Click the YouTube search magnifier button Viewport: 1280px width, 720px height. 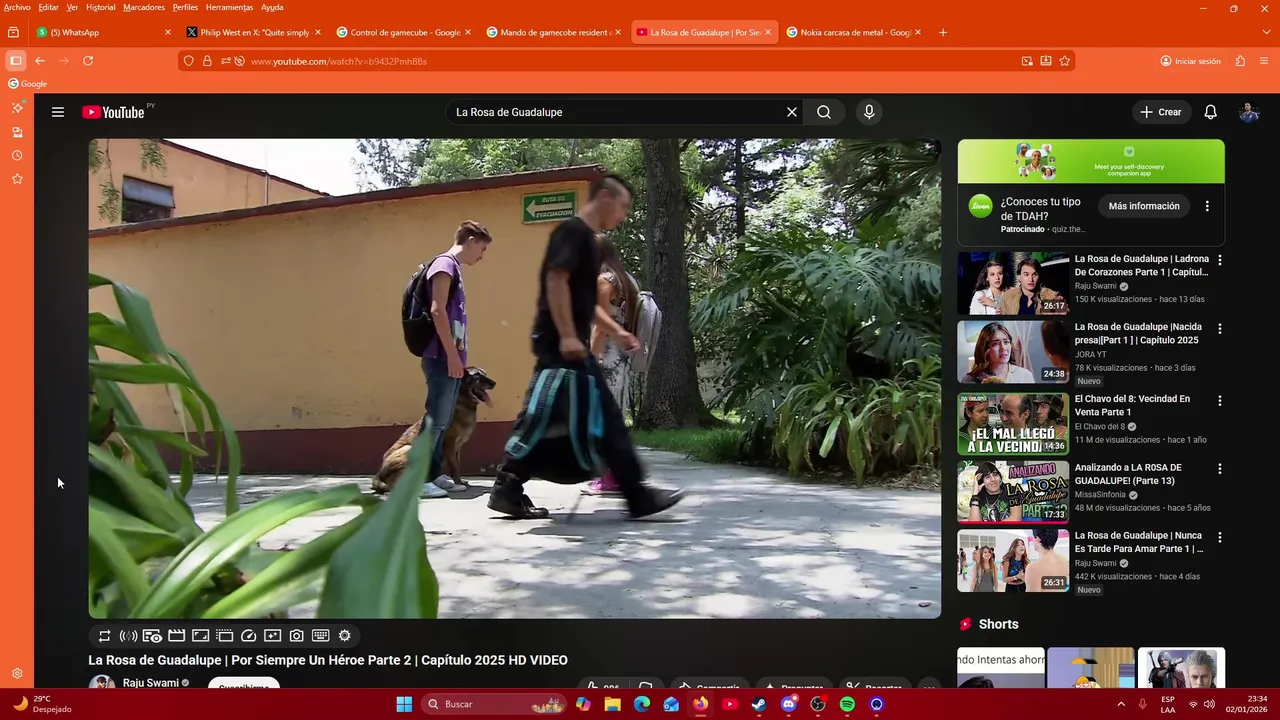824,112
